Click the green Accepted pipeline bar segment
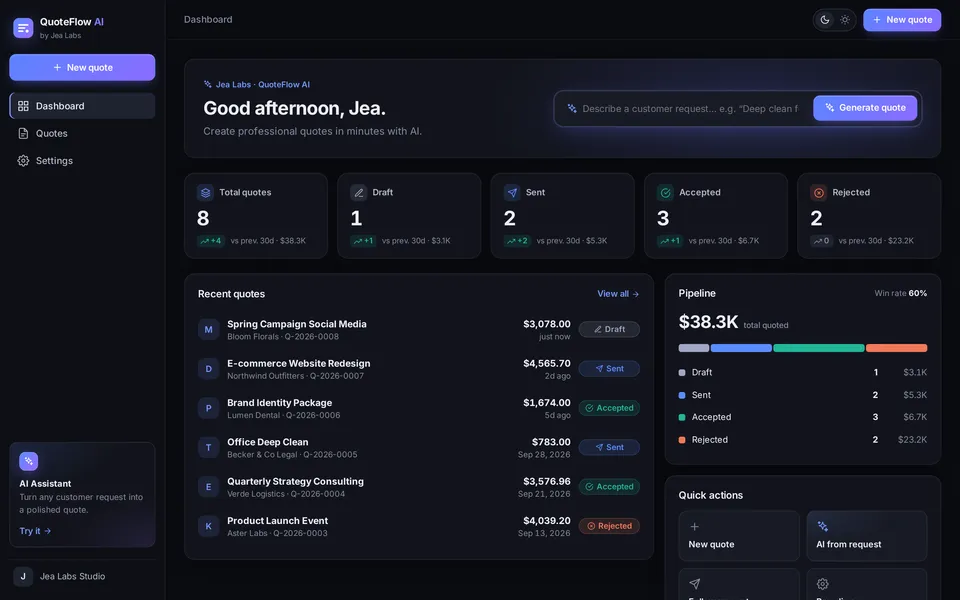Screen dimensions: 960x600 coord(819,348)
